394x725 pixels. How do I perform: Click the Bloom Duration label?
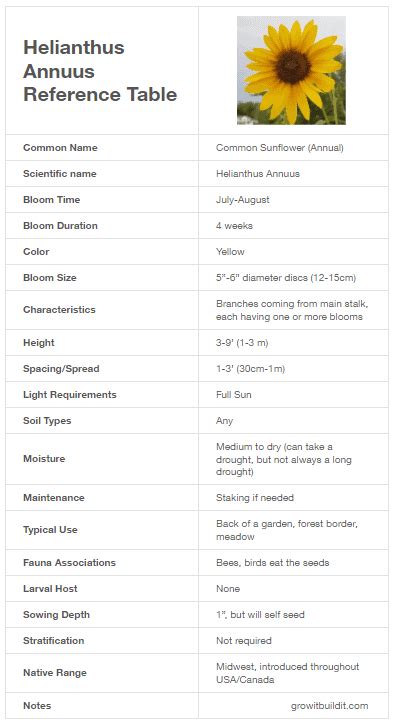60,226
